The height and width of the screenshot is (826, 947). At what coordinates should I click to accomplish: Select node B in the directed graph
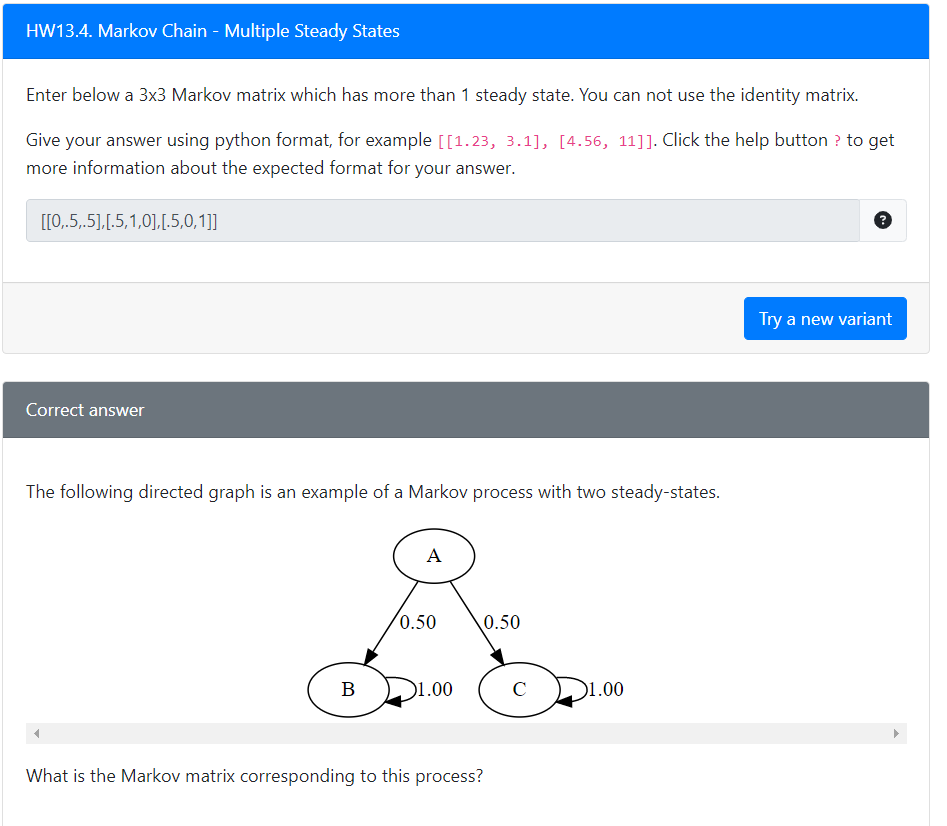coord(347,689)
